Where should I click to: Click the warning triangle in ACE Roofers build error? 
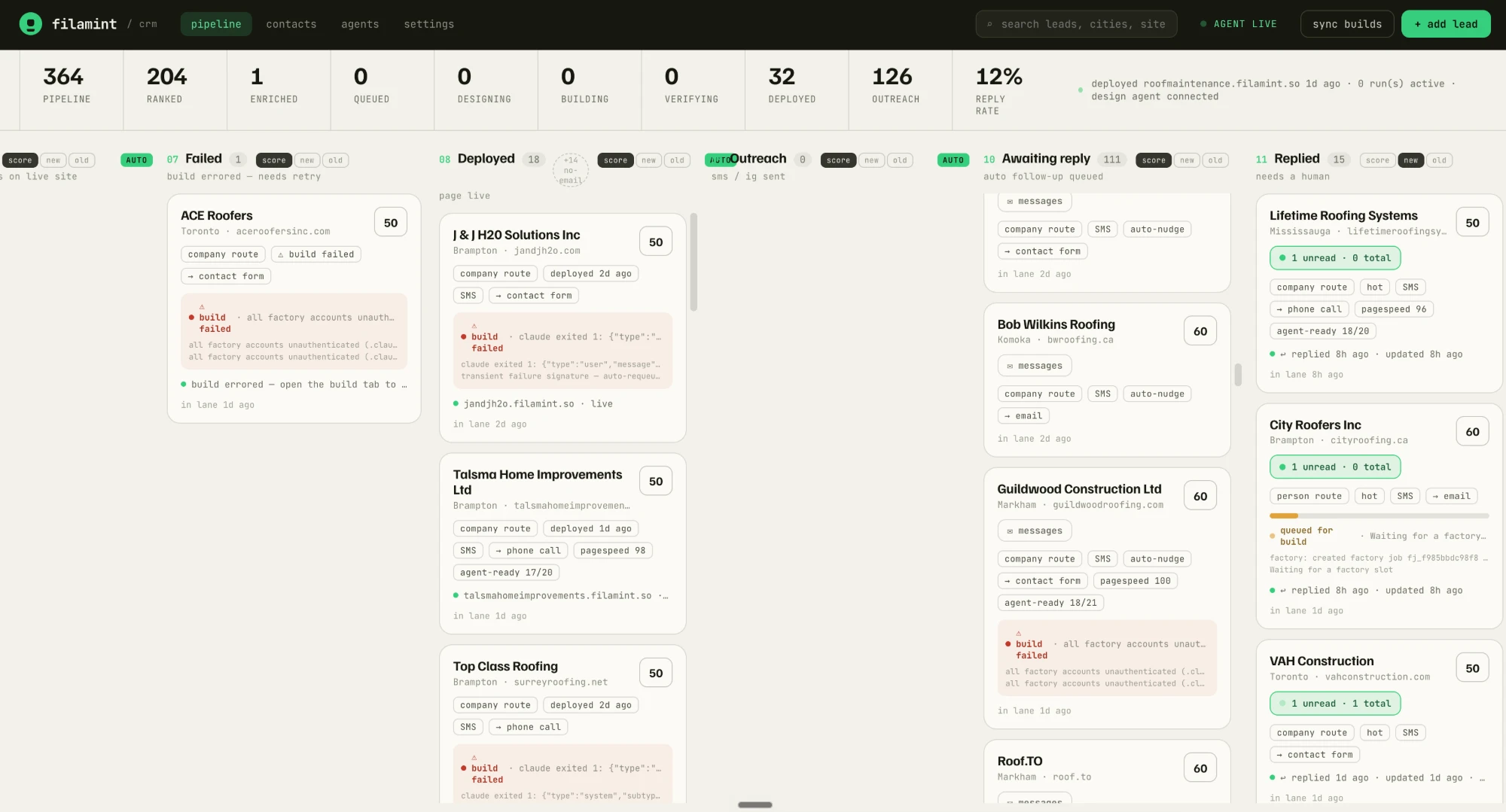202,307
